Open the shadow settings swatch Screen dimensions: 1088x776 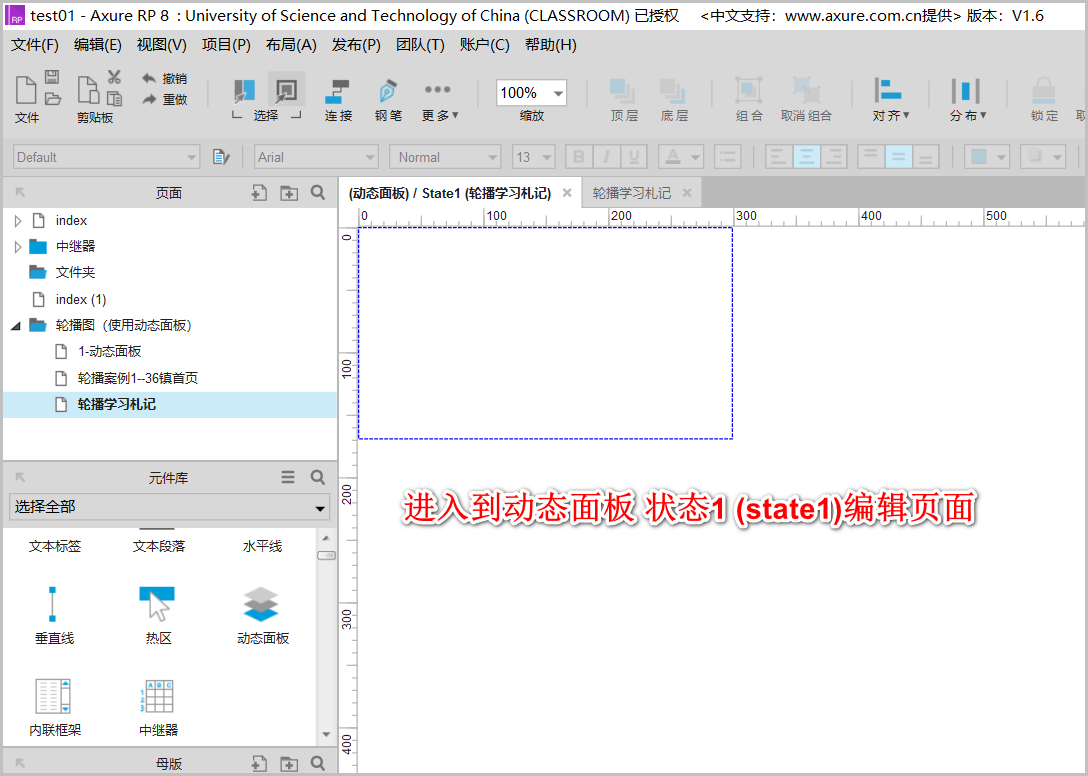[1043, 157]
